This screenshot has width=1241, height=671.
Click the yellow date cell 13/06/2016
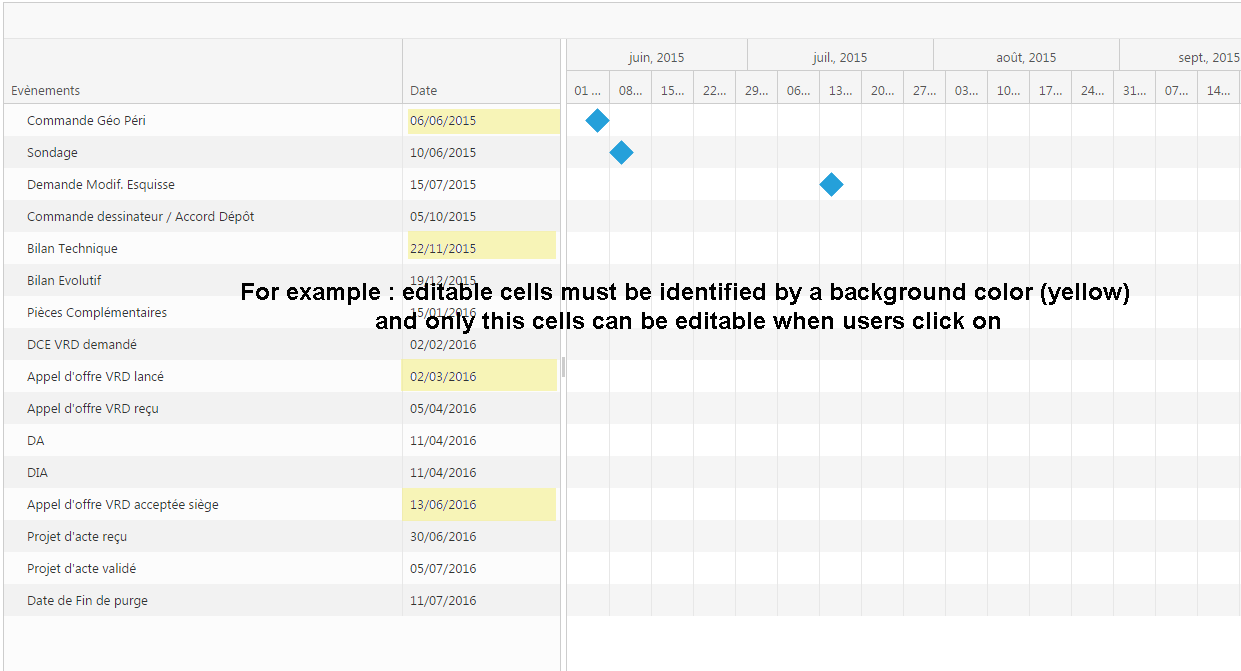pyautogui.click(x=480, y=504)
